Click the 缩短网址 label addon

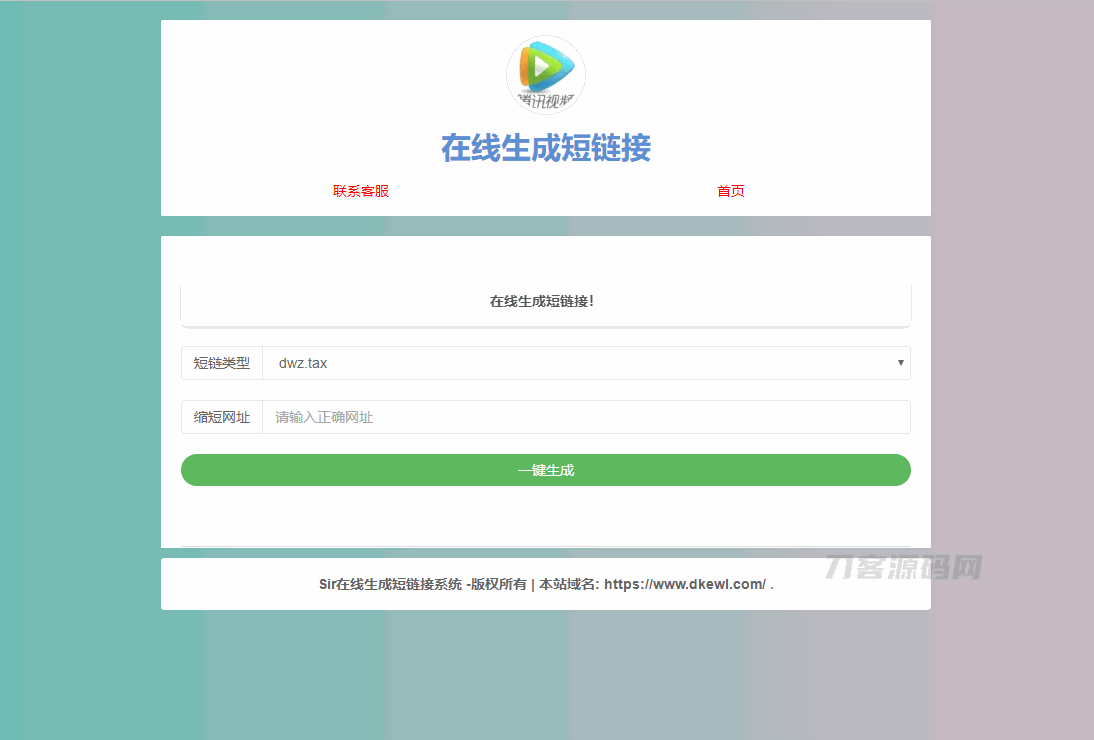[222, 417]
